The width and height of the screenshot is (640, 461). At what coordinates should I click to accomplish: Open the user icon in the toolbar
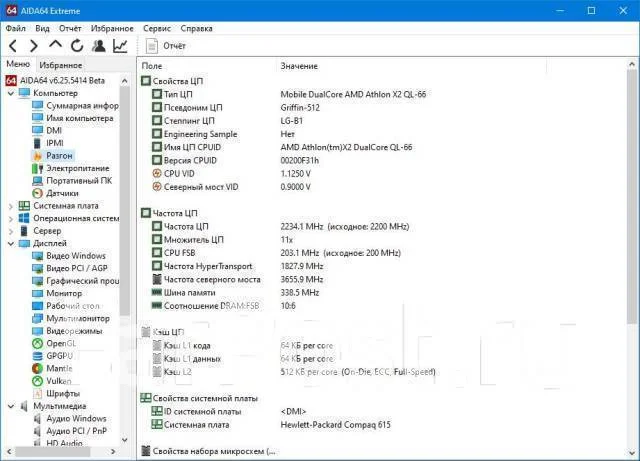click(98, 46)
